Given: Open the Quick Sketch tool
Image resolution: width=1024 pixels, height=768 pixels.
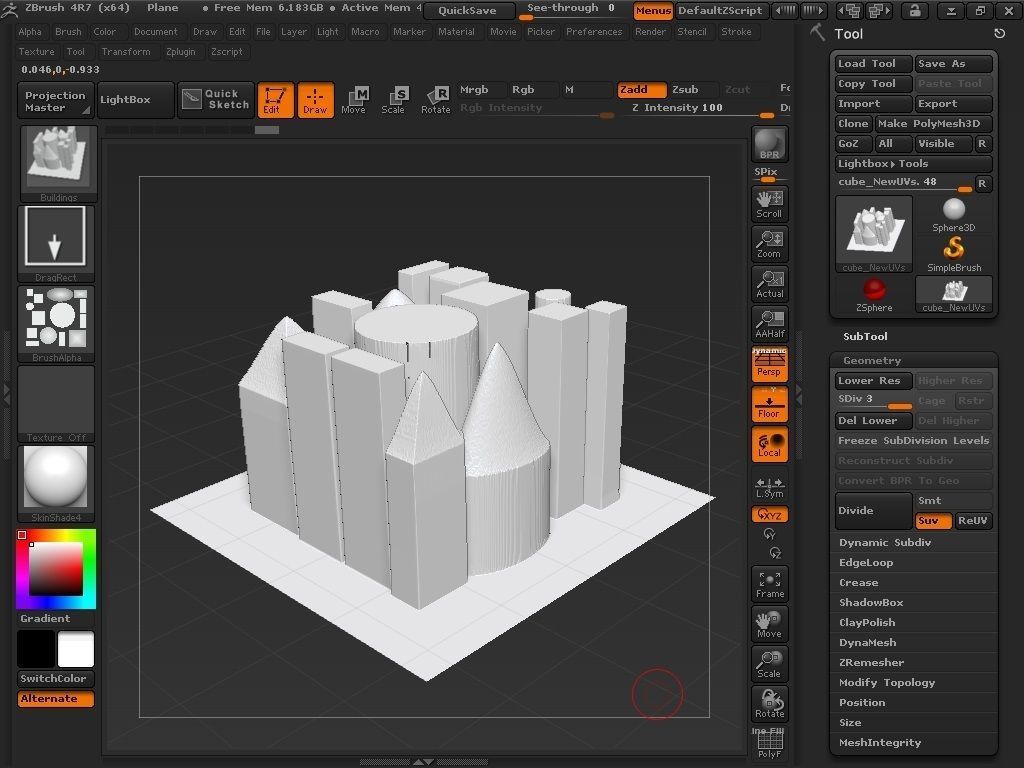Looking at the screenshot, I should pyautogui.click(x=215, y=99).
